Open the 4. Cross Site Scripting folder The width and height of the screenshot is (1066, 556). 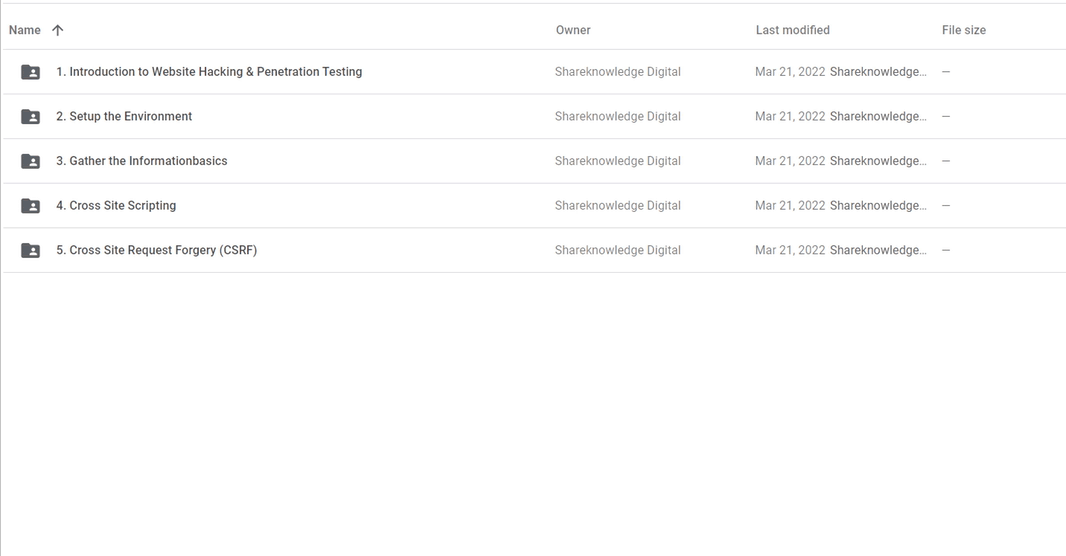coord(116,205)
